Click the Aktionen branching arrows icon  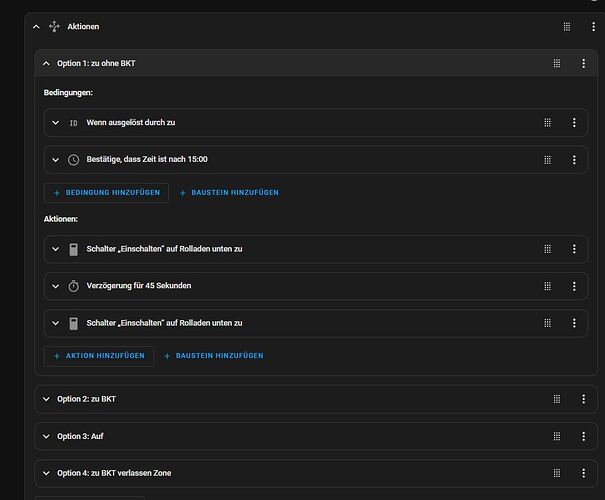[54, 26]
